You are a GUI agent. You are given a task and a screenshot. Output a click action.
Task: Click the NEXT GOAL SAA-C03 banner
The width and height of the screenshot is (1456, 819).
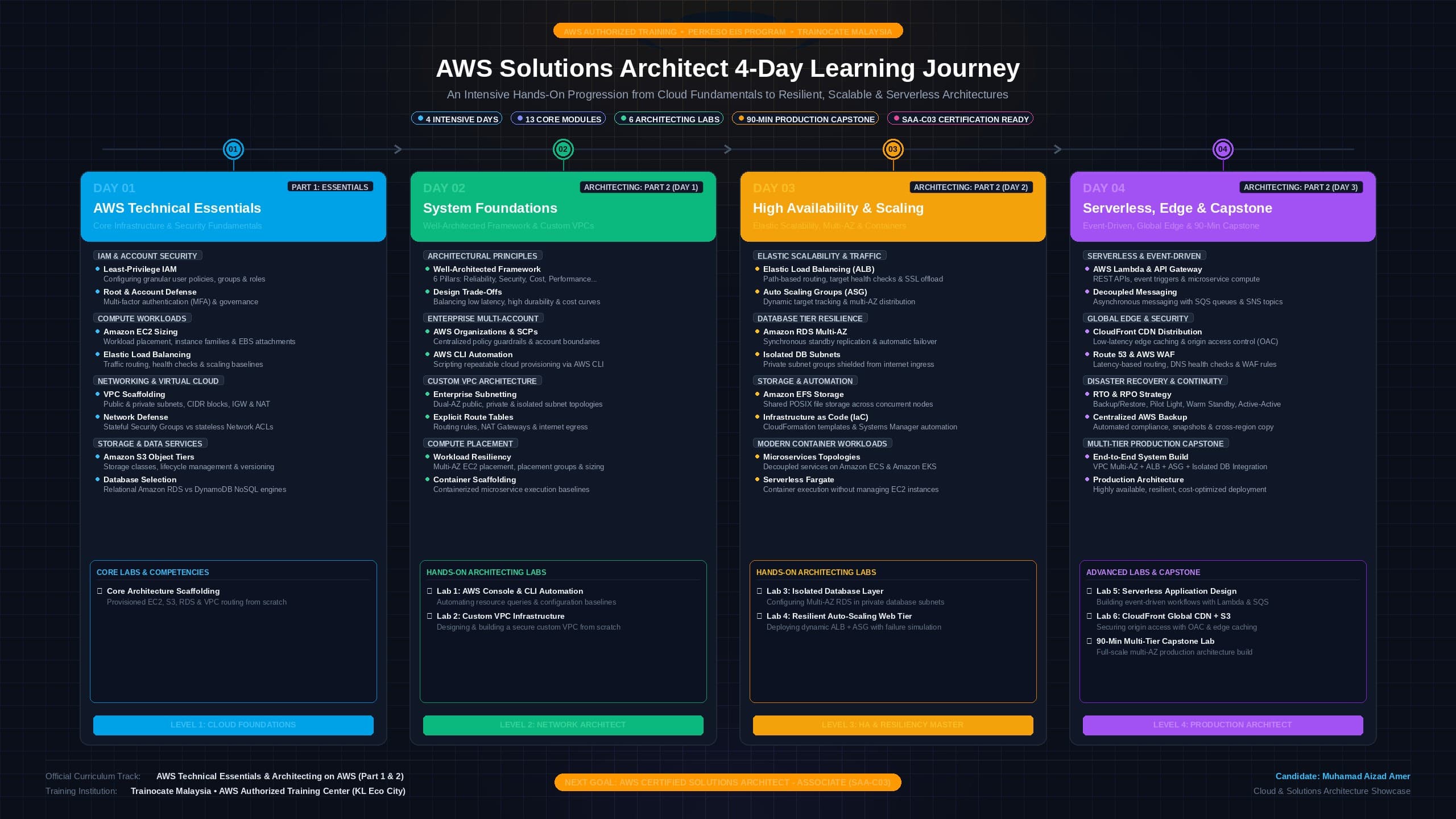pyautogui.click(x=728, y=783)
